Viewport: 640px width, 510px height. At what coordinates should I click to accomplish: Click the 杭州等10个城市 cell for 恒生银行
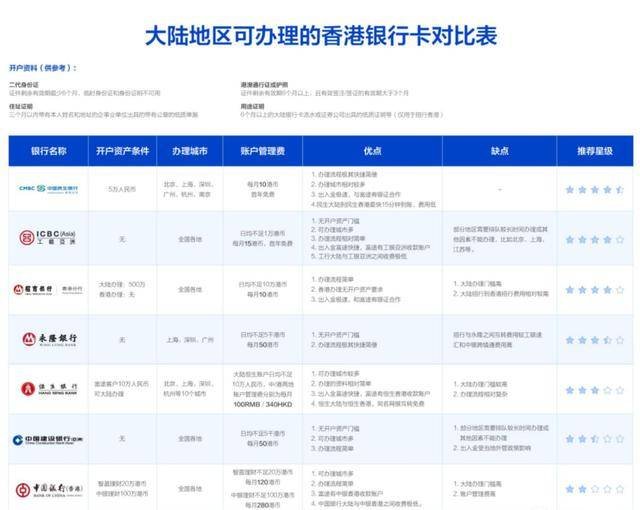pos(188,389)
